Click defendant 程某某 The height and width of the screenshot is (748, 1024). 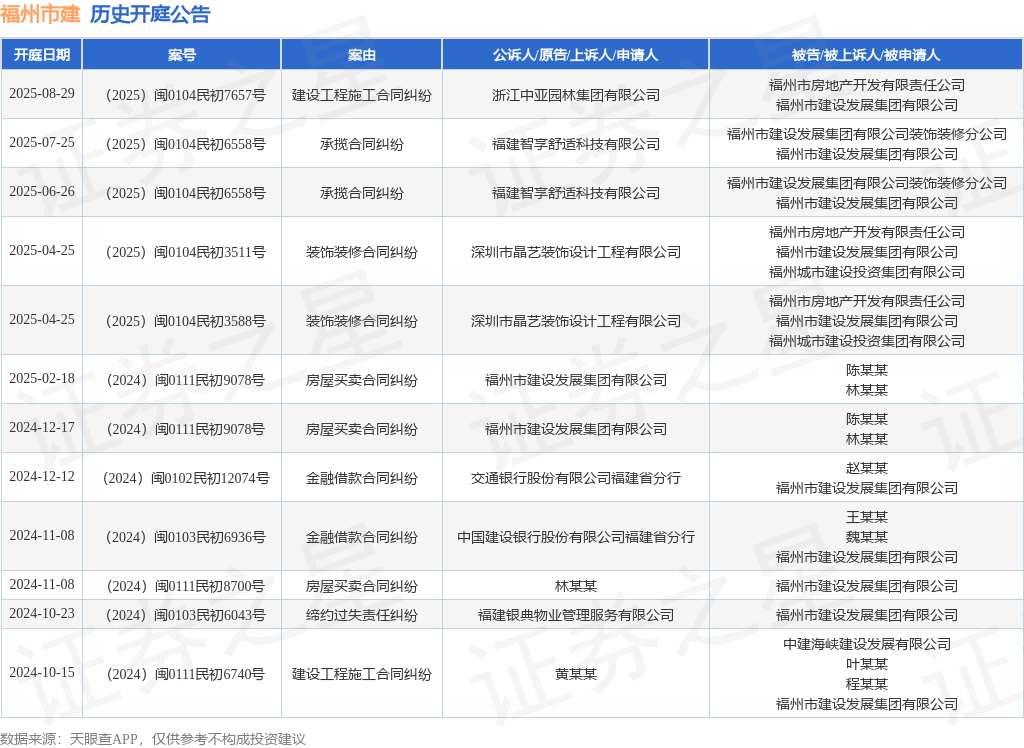tap(867, 685)
